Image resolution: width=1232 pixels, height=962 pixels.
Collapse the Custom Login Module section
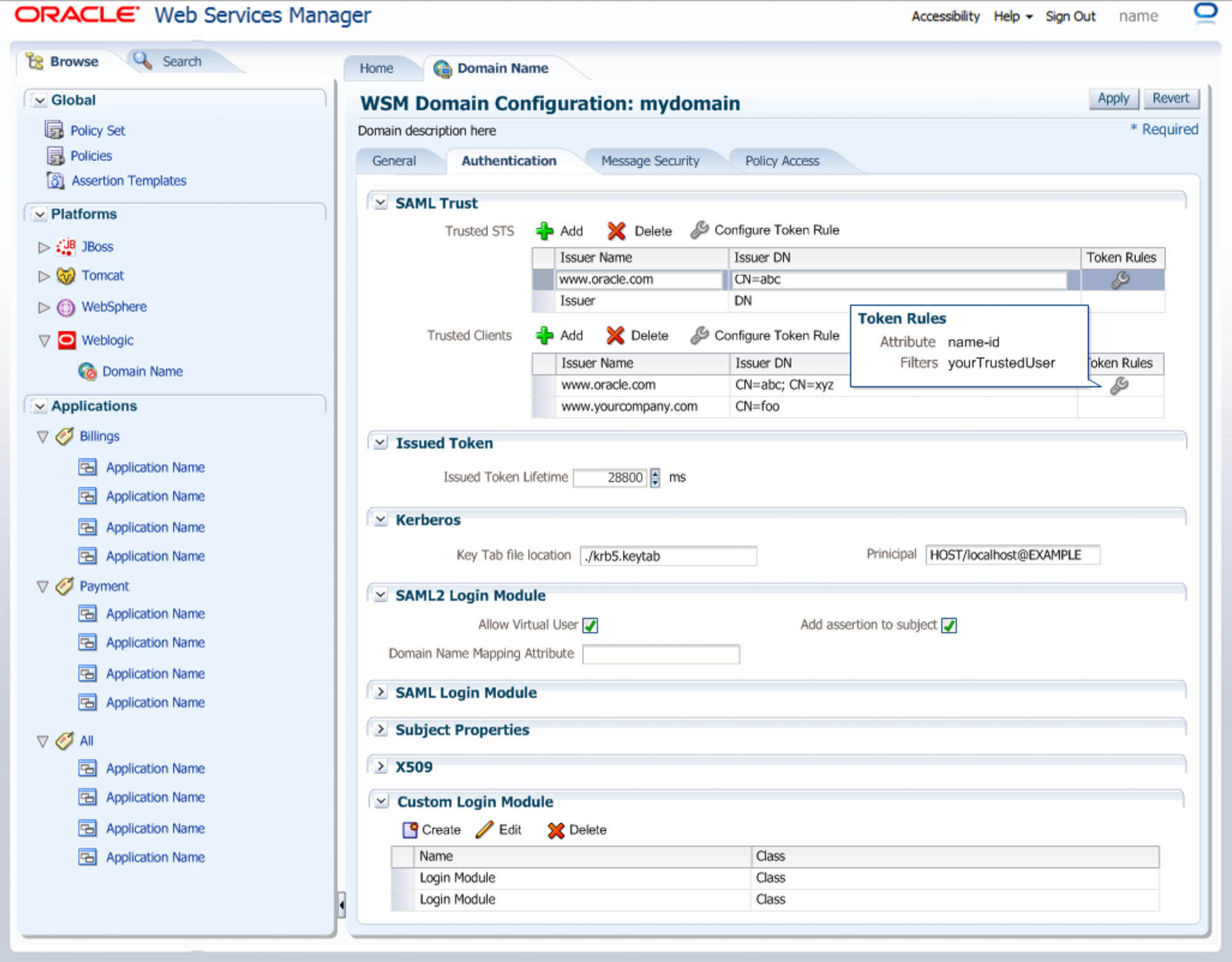click(382, 801)
